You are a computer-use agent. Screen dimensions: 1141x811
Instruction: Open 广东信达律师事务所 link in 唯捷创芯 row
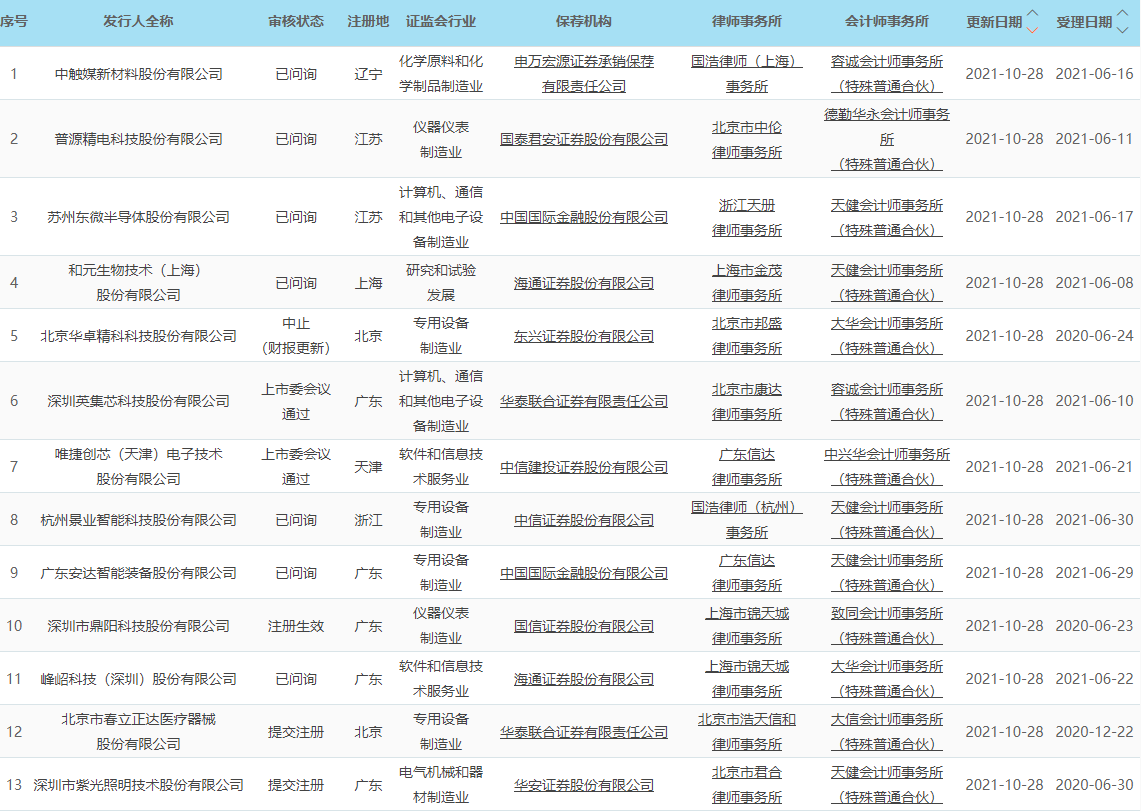pos(747,466)
